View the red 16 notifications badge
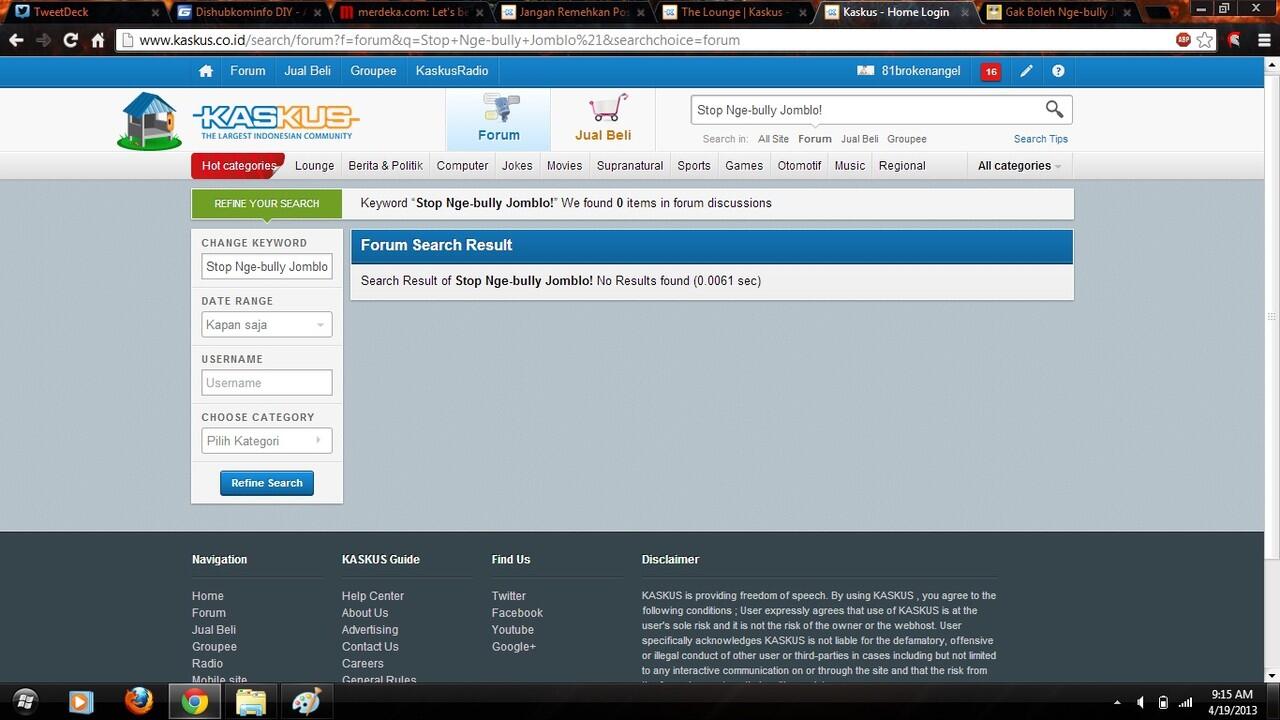The height and width of the screenshot is (720, 1280). coord(991,71)
